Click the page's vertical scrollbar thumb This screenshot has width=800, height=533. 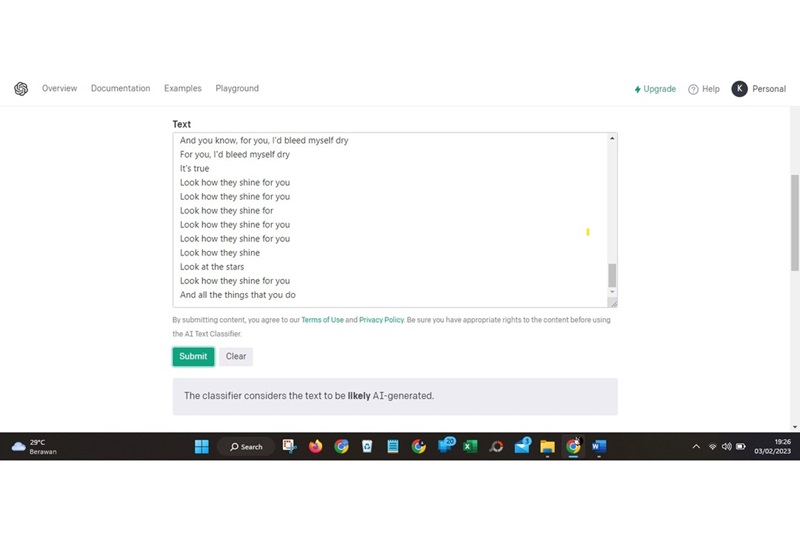pyautogui.click(x=795, y=223)
